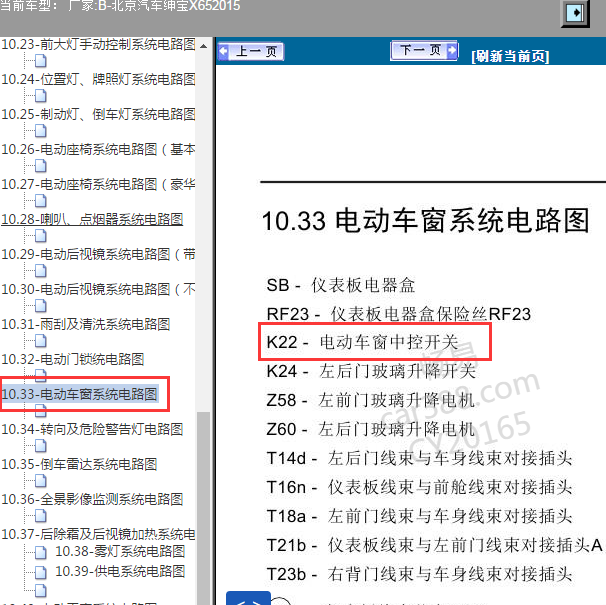Go to previous page with 上一页 button
This screenshot has height=605, width=606.
pyautogui.click(x=251, y=52)
